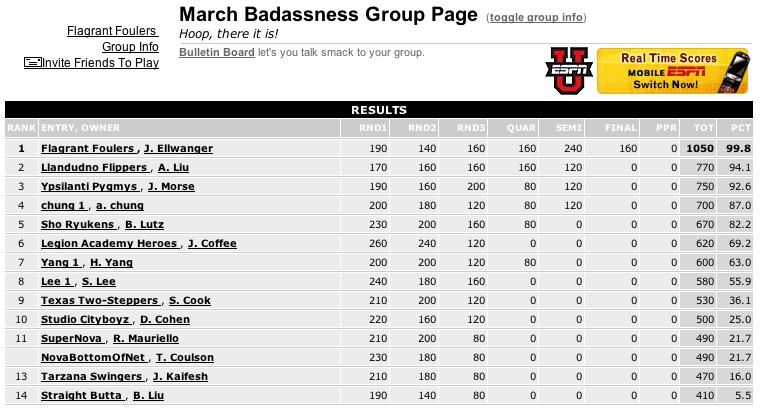This screenshot has width=765, height=416.
Task: Open the Flagrant Foulers sidebar link
Action: [x=113, y=31]
